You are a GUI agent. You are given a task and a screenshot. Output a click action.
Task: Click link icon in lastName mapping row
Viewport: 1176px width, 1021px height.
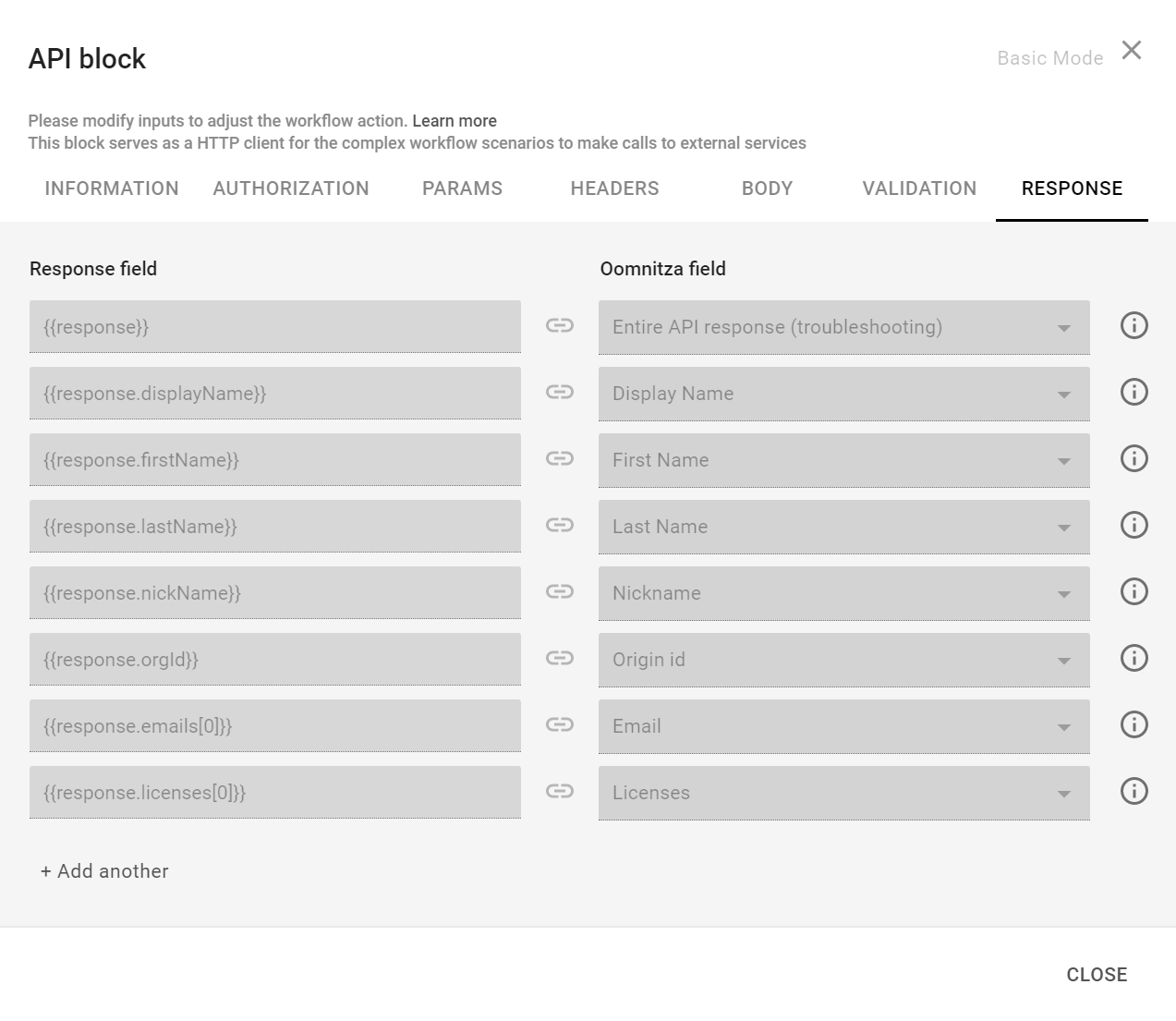pos(559,526)
